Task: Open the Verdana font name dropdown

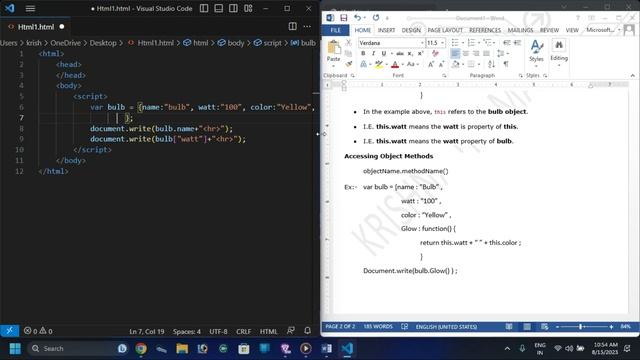Action: tap(422, 43)
